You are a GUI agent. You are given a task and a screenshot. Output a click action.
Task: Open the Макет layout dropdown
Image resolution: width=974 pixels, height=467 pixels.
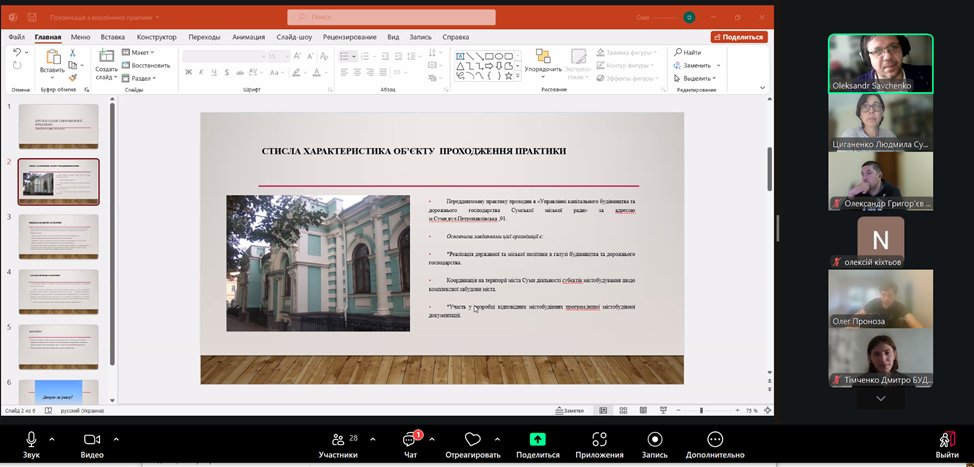pyautogui.click(x=139, y=52)
